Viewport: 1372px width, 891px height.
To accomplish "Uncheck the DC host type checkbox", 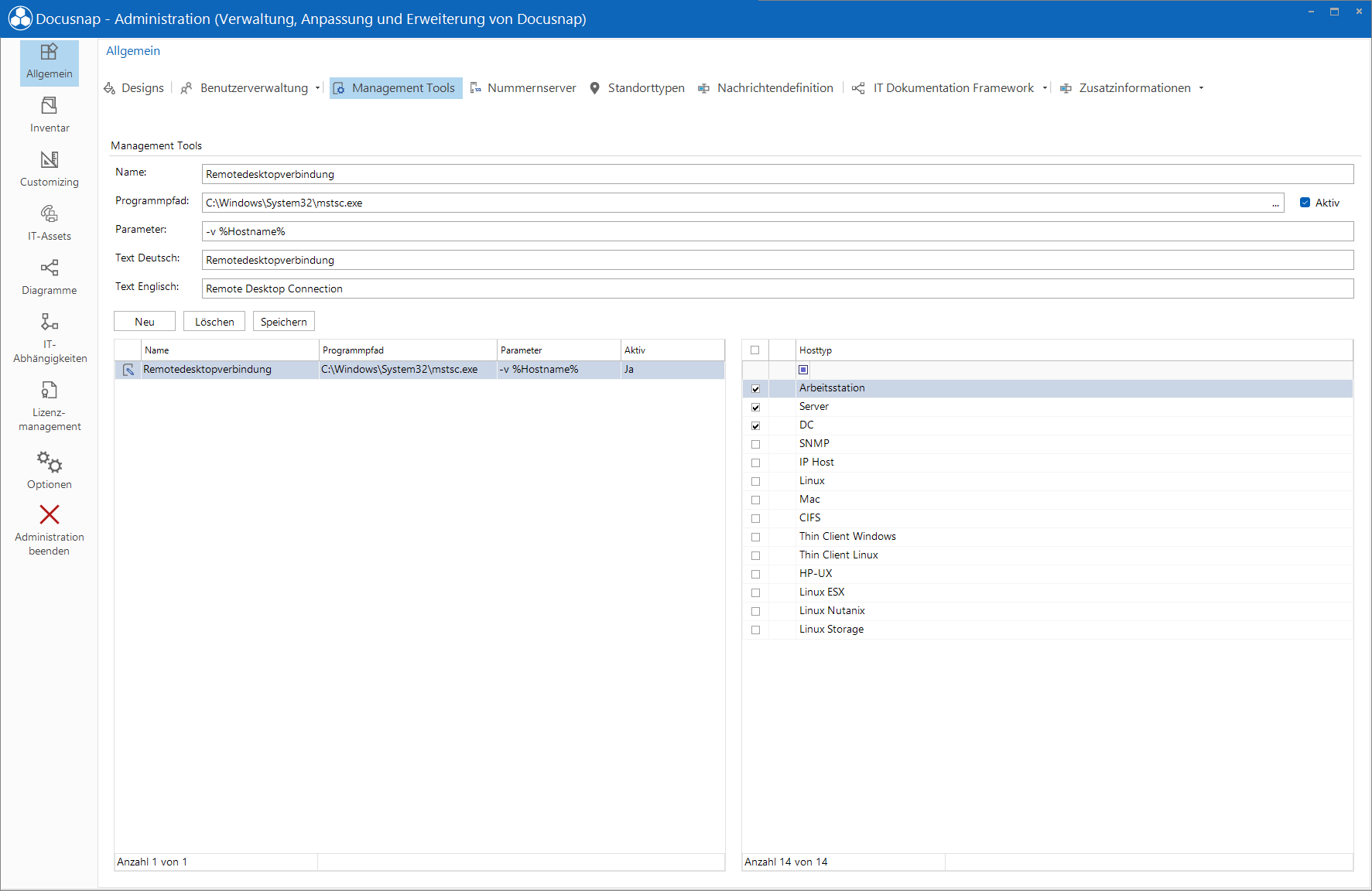I will tap(755, 426).
